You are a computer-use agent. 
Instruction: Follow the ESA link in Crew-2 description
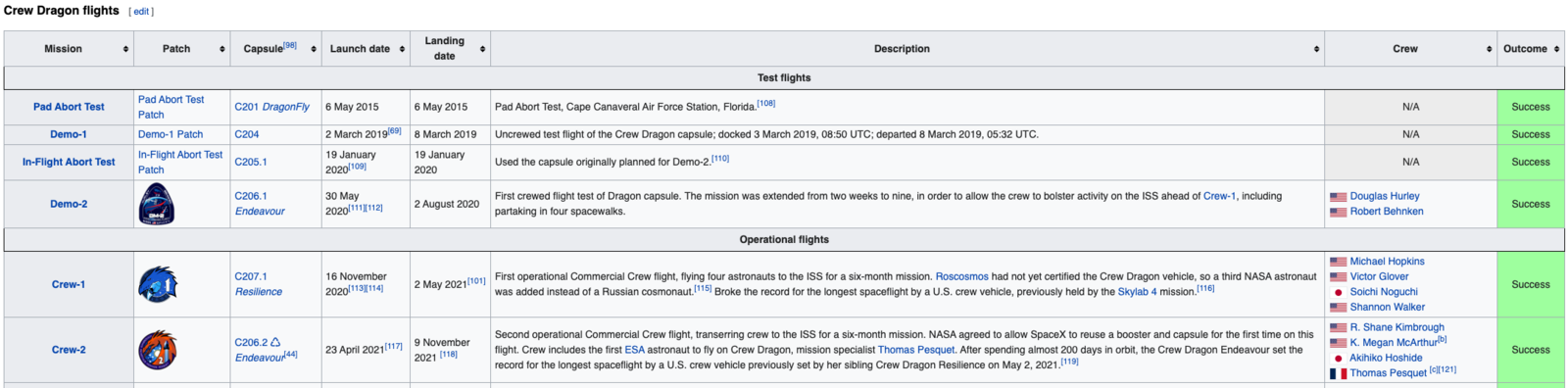click(635, 350)
